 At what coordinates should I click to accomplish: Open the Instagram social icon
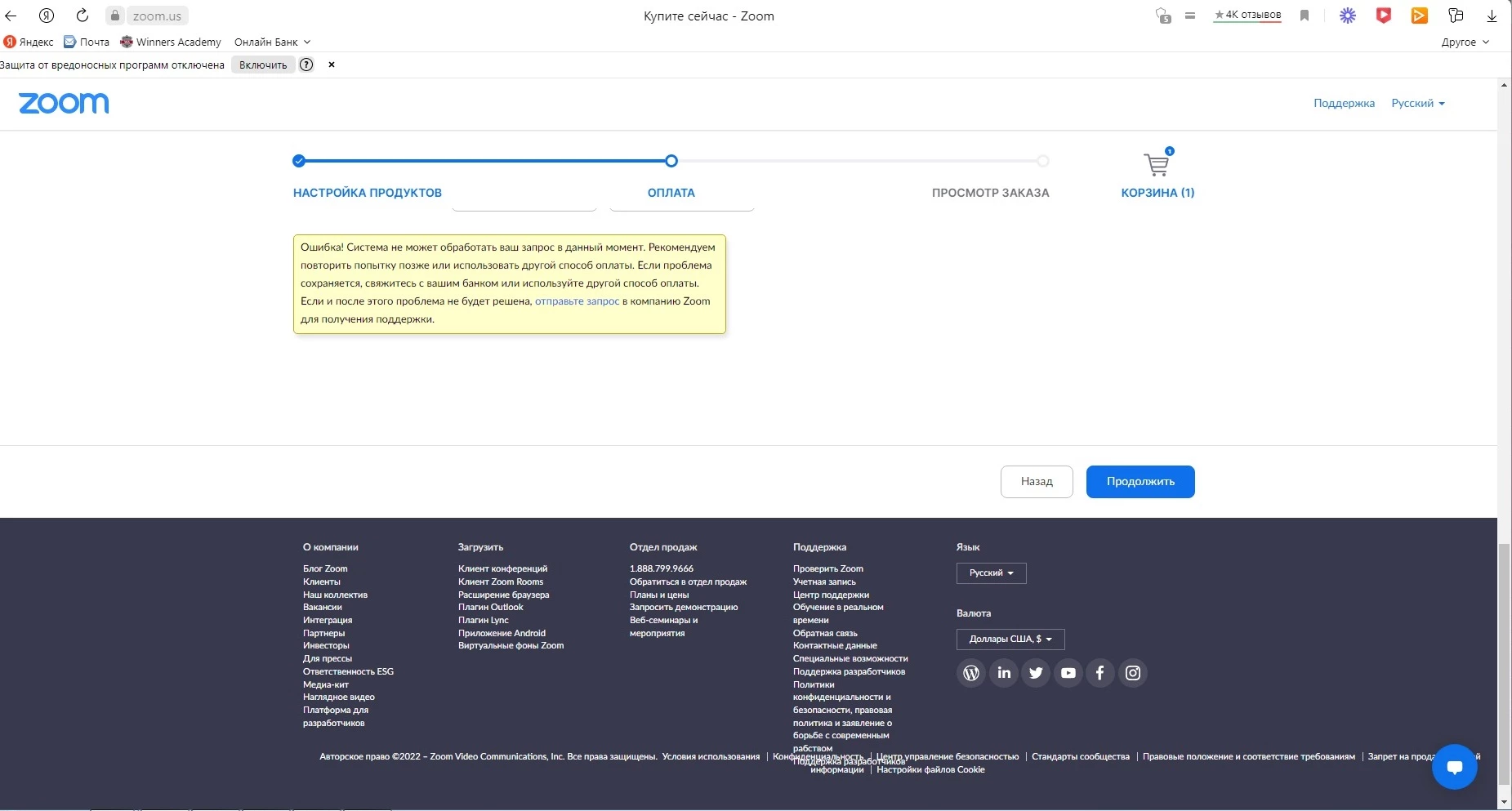(x=1133, y=673)
